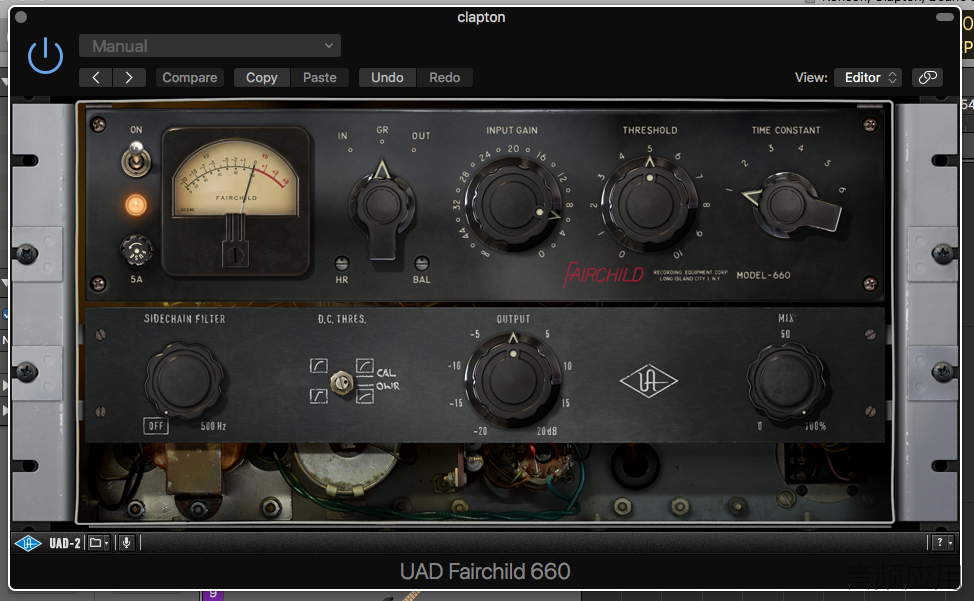974x601 pixels.
Task: Click the MODEL-660 label
Action: coord(763,275)
